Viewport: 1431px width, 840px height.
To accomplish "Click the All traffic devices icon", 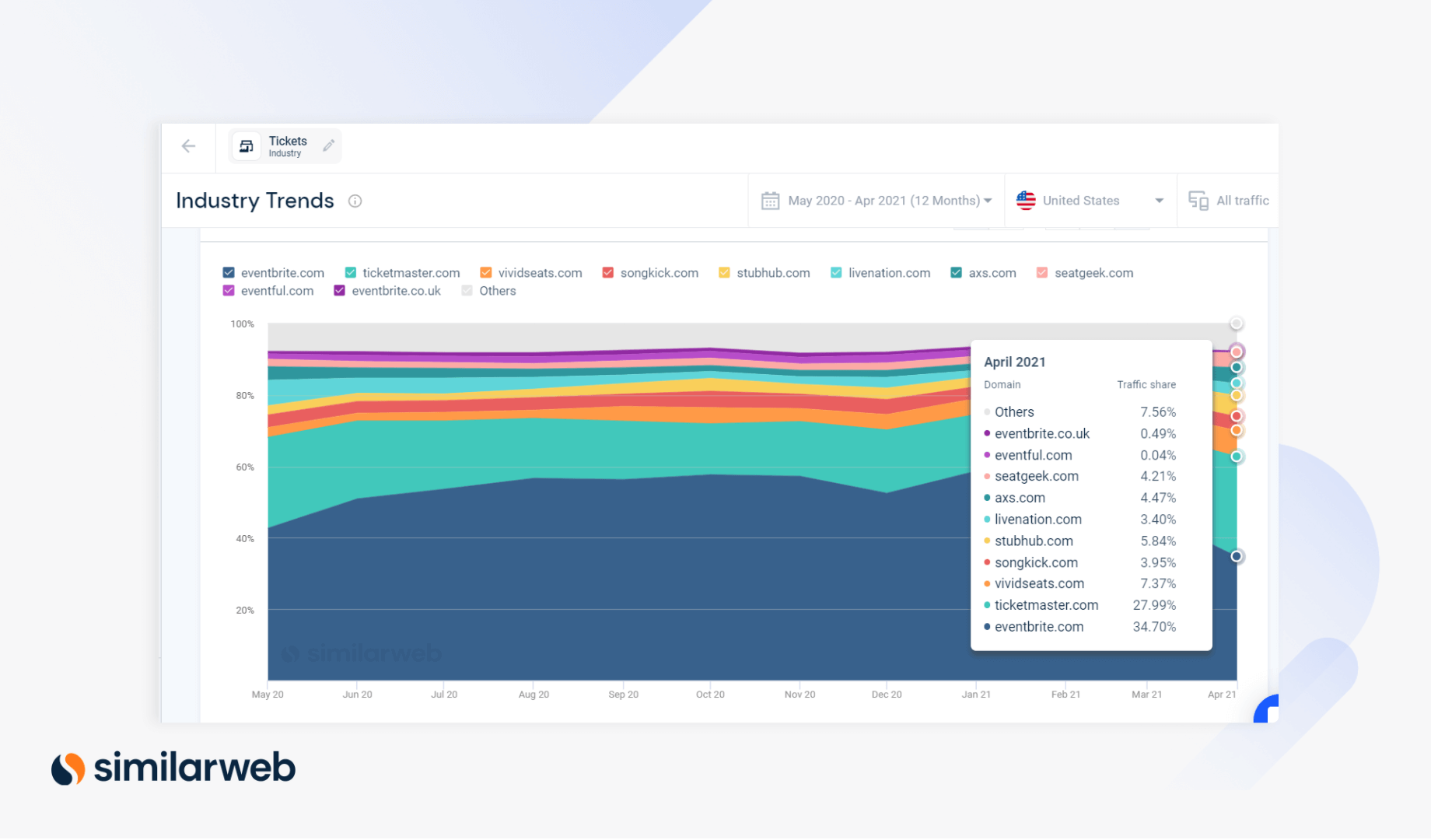I will coord(1198,201).
